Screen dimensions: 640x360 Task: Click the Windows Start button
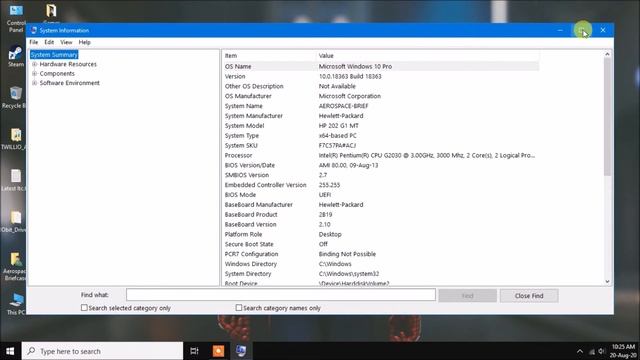pyautogui.click(x=10, y=351)
